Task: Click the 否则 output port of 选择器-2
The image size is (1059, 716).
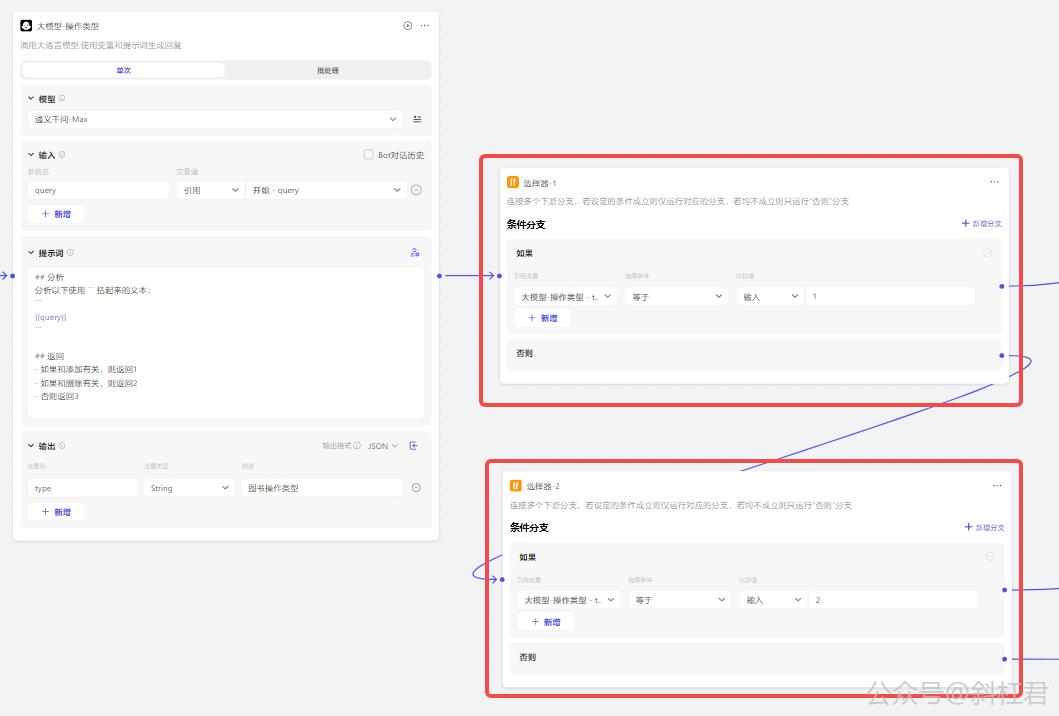Action: point(1004,659)
